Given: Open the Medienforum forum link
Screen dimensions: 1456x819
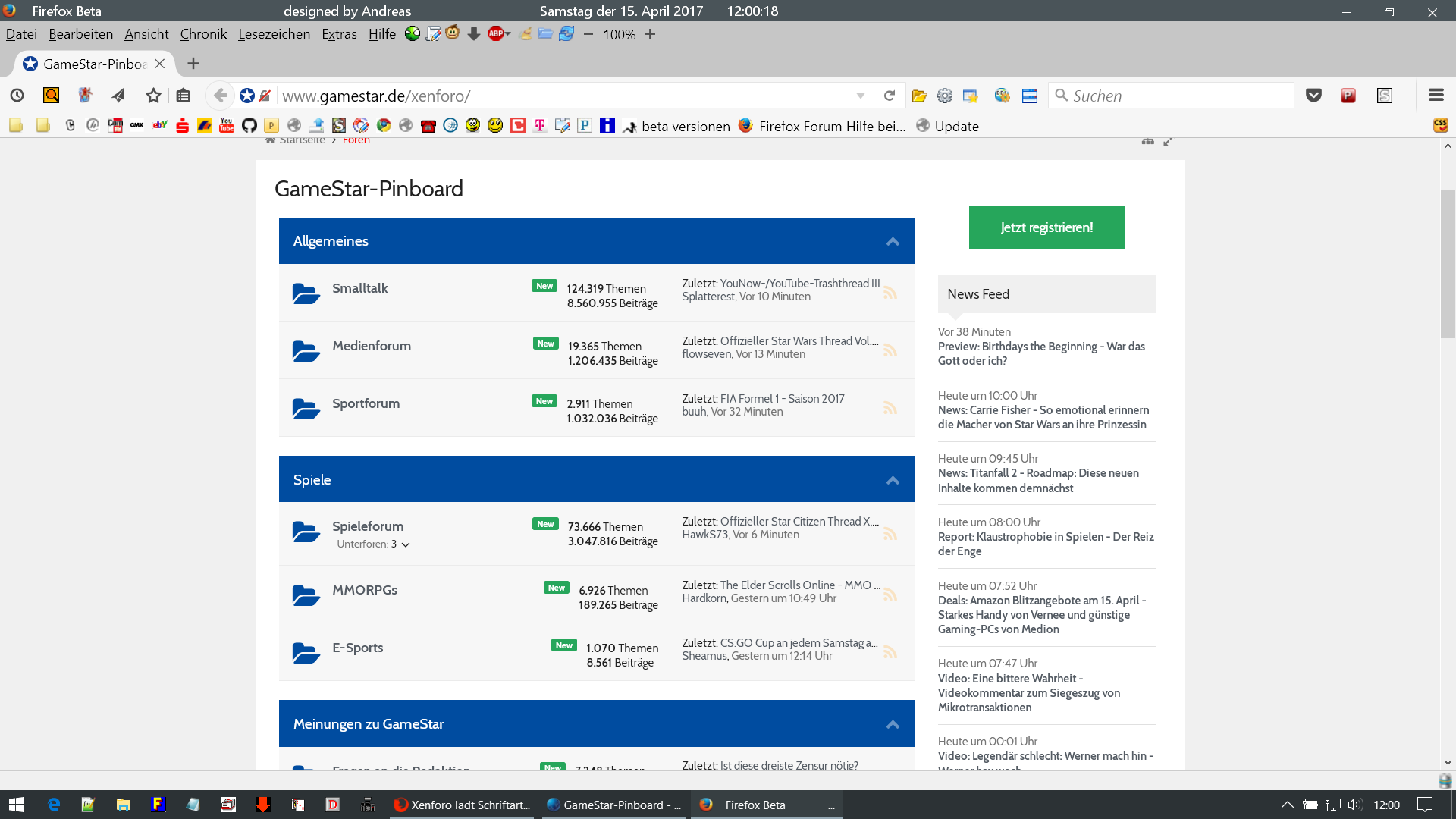Looking at the screenshot, I should click(x=372, y=346).
